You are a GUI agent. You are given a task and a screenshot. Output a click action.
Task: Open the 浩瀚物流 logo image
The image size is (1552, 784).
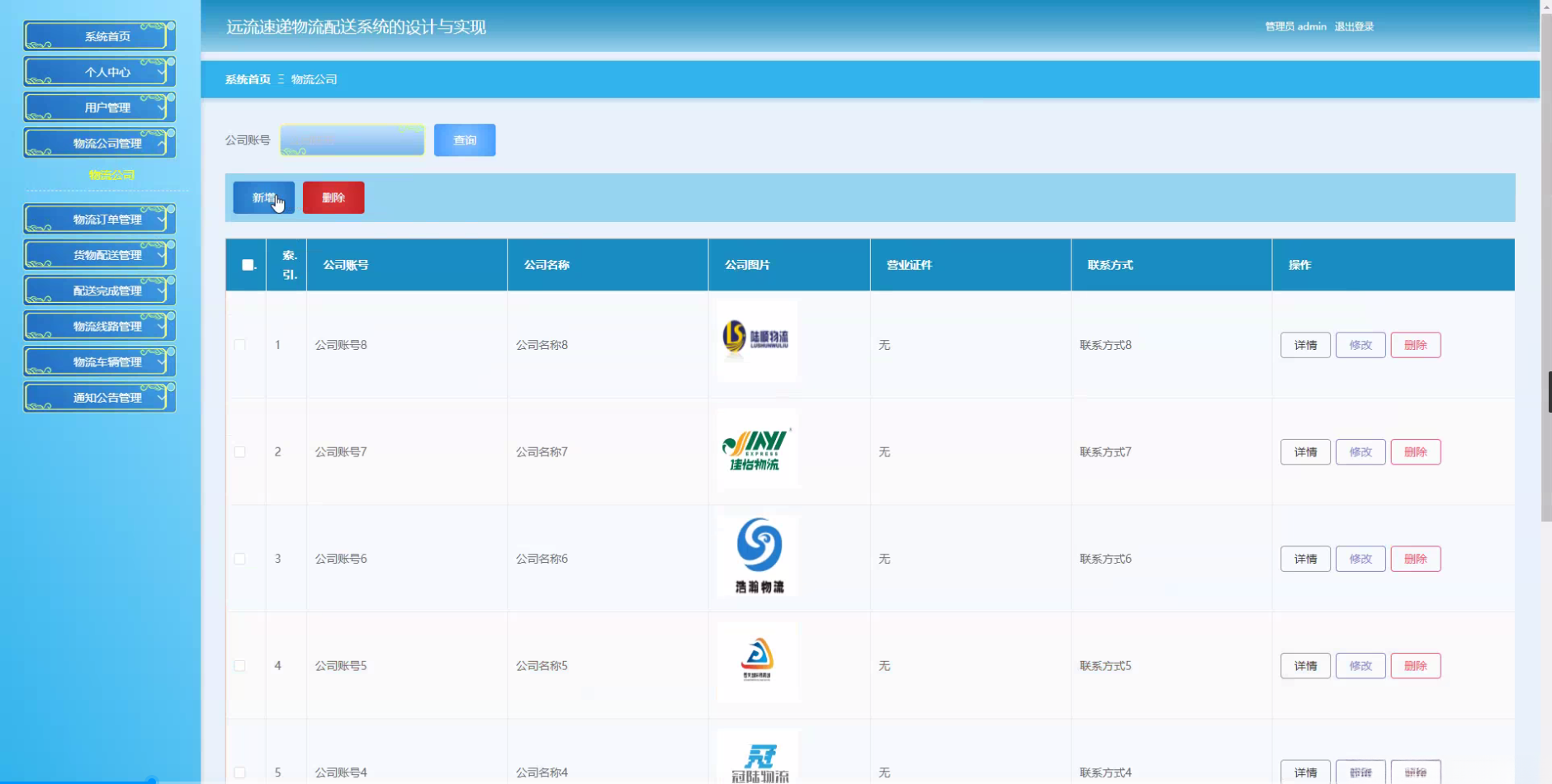(758, 555)
